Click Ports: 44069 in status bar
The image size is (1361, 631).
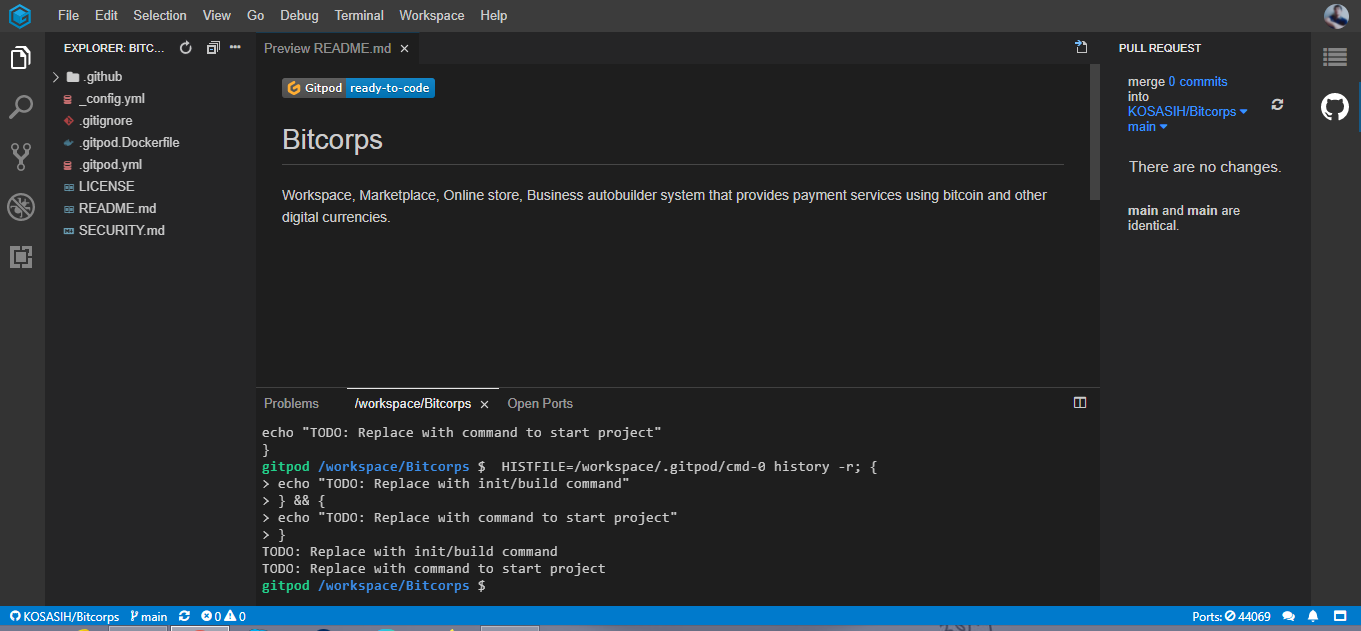(1231, 617)
